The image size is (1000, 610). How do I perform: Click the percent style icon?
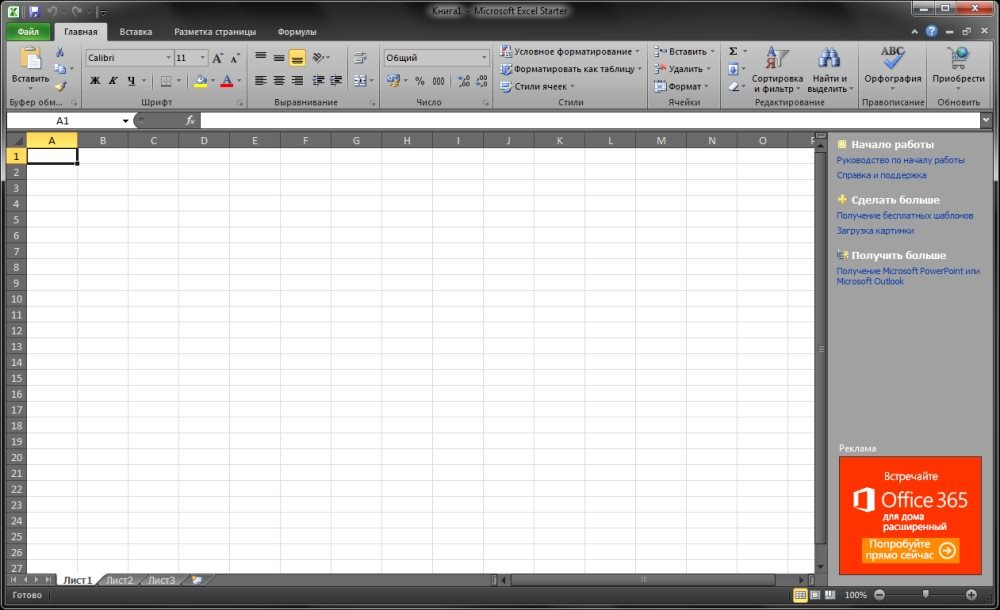point(419,81)
